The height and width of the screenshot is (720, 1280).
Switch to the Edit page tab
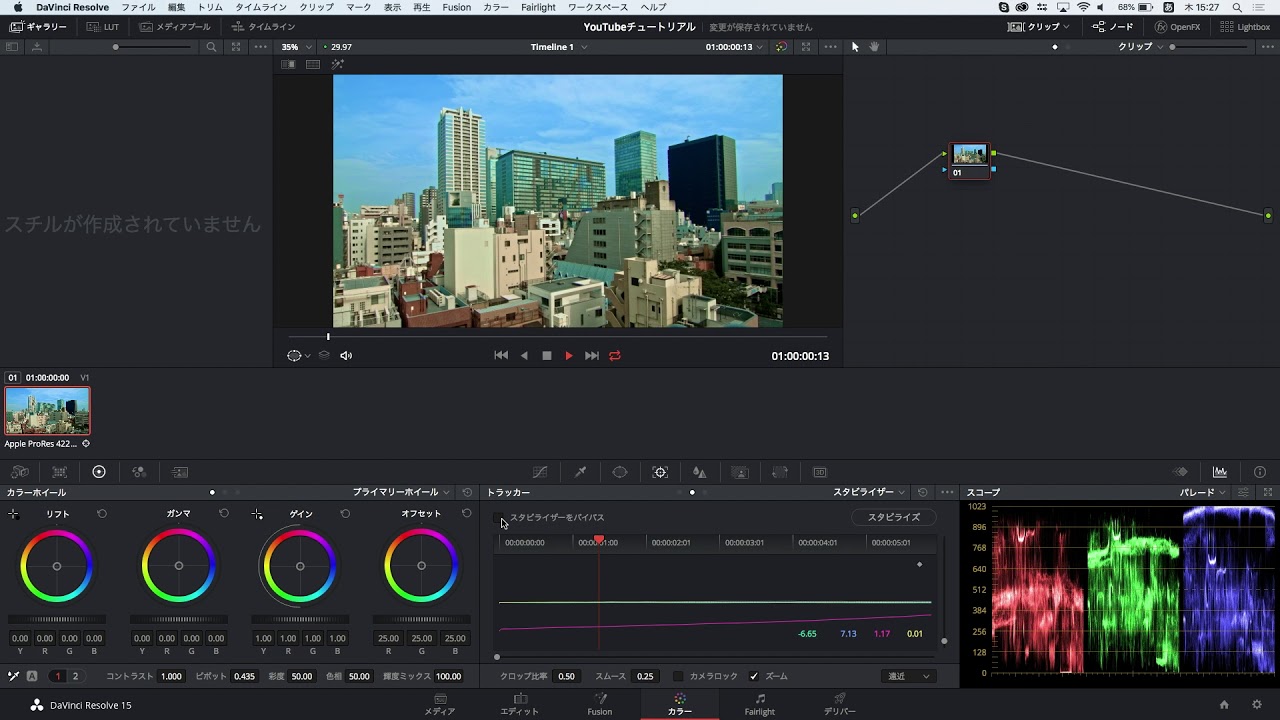(520, 705)
